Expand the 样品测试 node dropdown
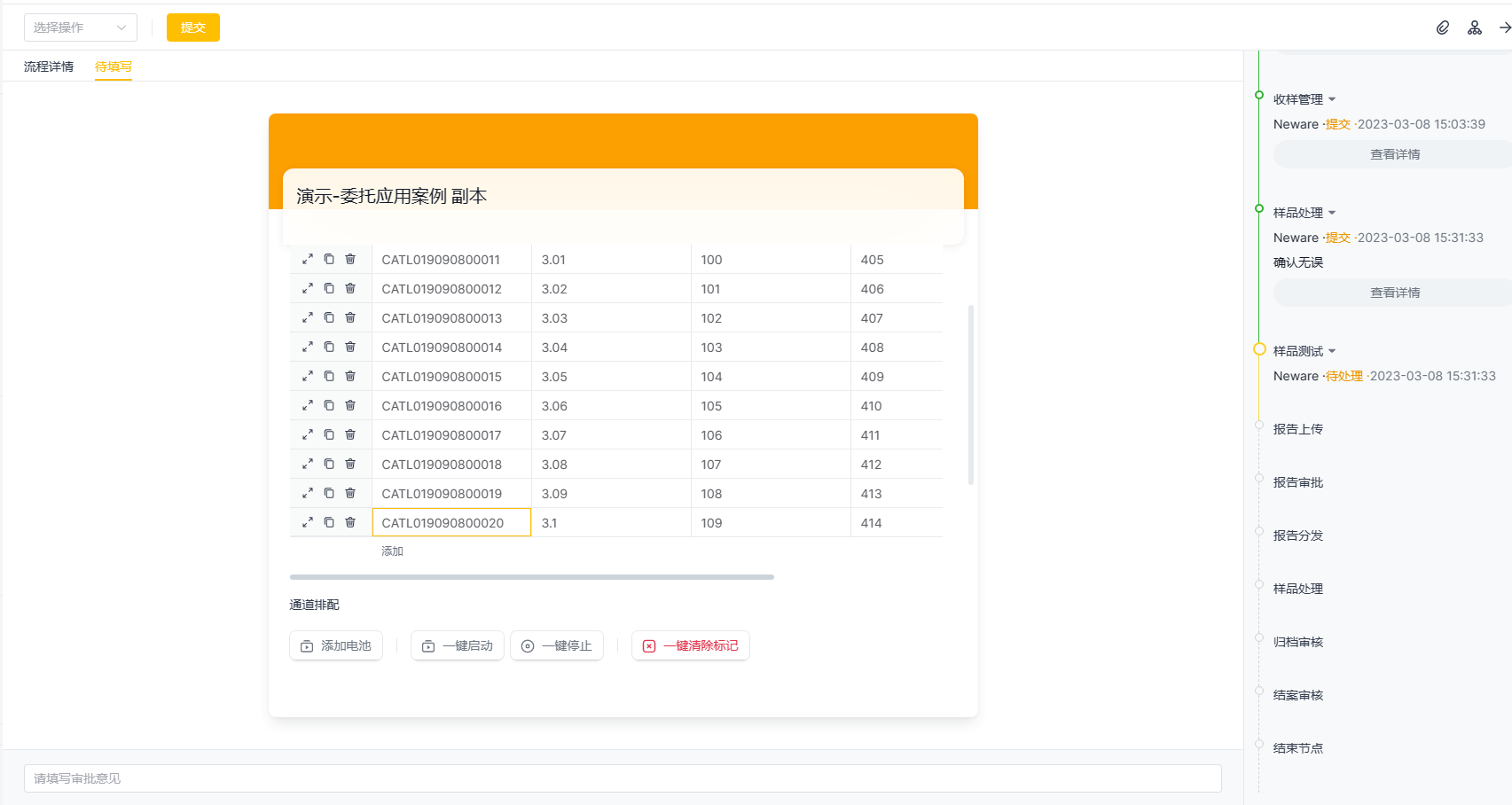This screenshot has width=1512, height=805. (x=1332, y=351)
